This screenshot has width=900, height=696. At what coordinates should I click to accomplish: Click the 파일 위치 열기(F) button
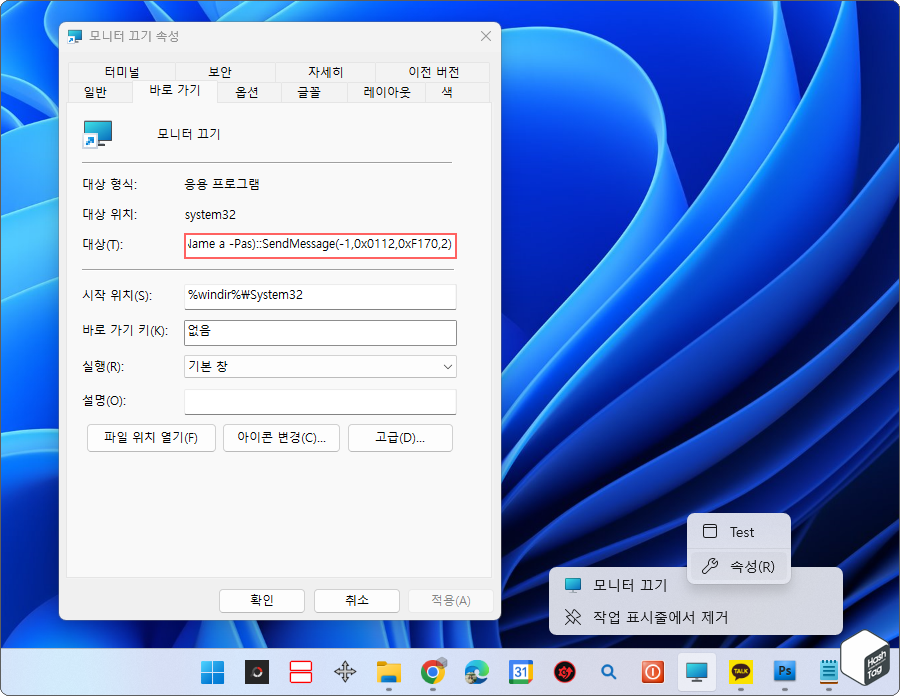[x=151, y=437]
